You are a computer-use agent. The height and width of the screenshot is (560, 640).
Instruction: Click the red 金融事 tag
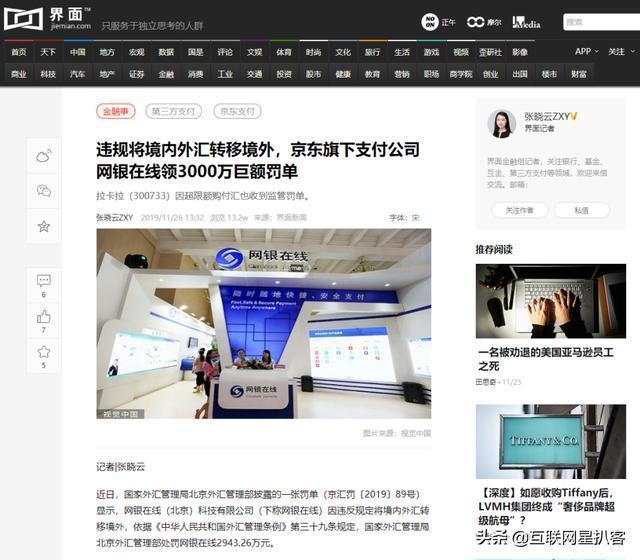[x=116, y=111]
